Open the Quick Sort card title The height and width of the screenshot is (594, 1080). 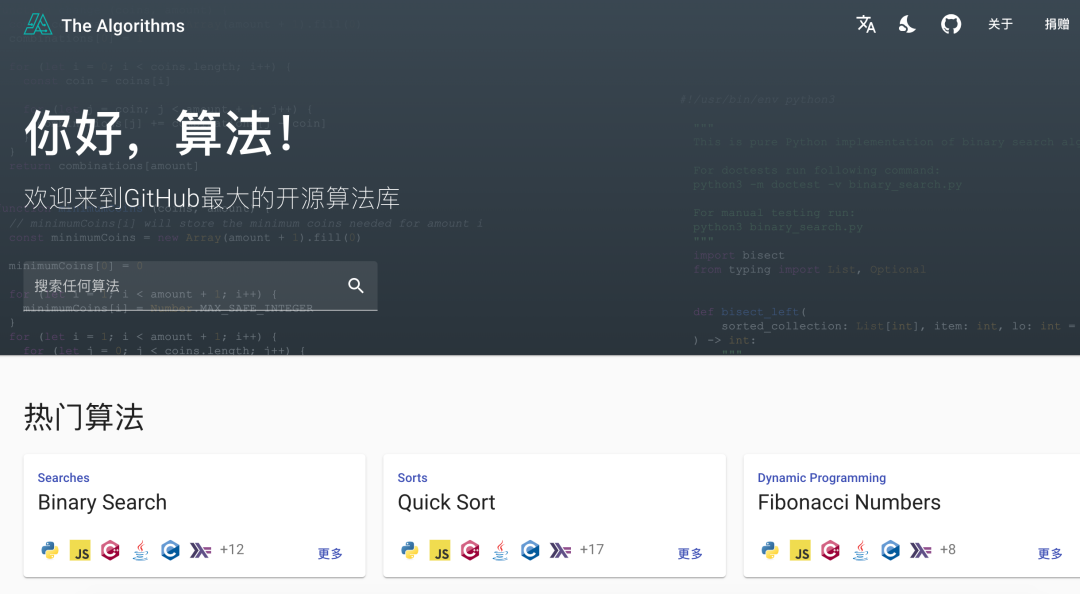tap(446, 502)
